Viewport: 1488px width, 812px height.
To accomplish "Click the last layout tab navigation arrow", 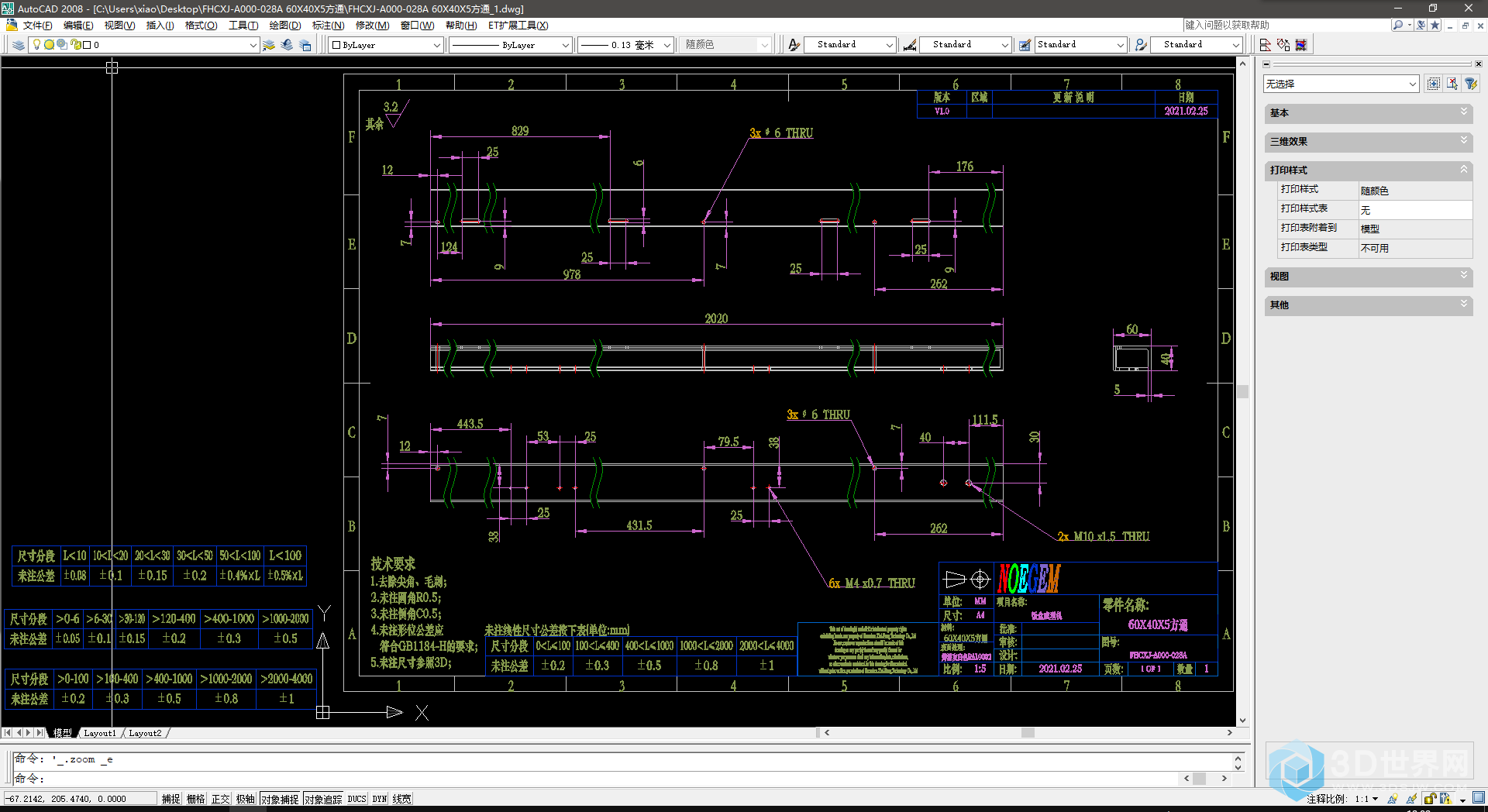I will point(40,733).
